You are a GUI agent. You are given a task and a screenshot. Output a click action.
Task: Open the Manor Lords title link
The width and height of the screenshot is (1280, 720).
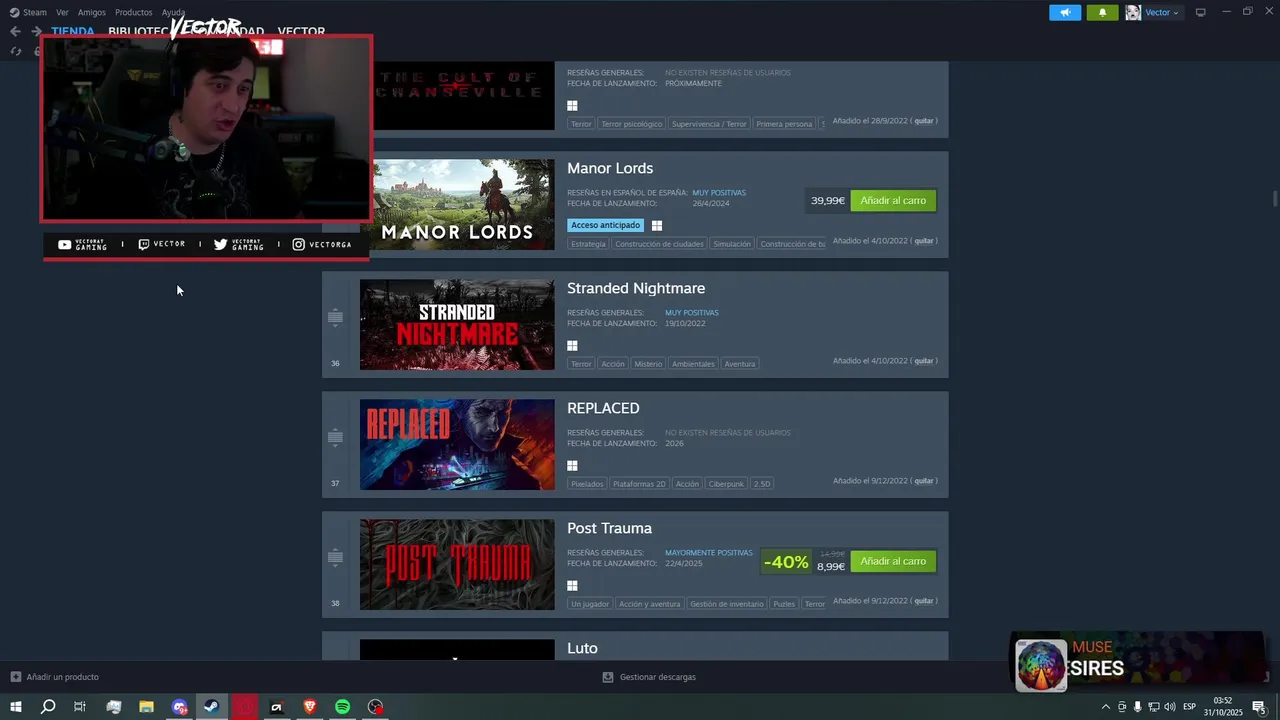610,168
